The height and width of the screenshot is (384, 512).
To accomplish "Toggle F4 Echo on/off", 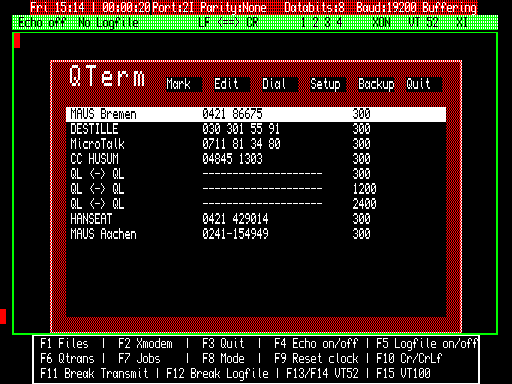I will pos(316,344).
